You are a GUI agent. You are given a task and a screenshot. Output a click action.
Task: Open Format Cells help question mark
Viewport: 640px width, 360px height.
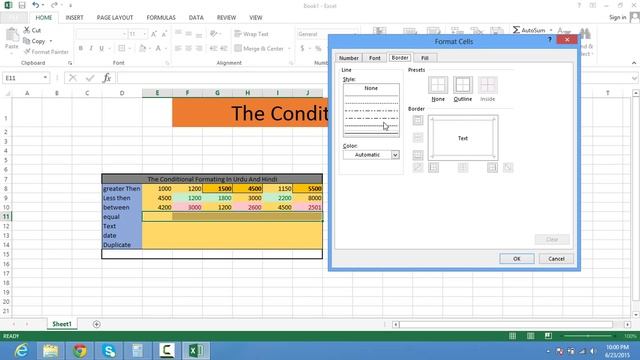coord(549,40)
